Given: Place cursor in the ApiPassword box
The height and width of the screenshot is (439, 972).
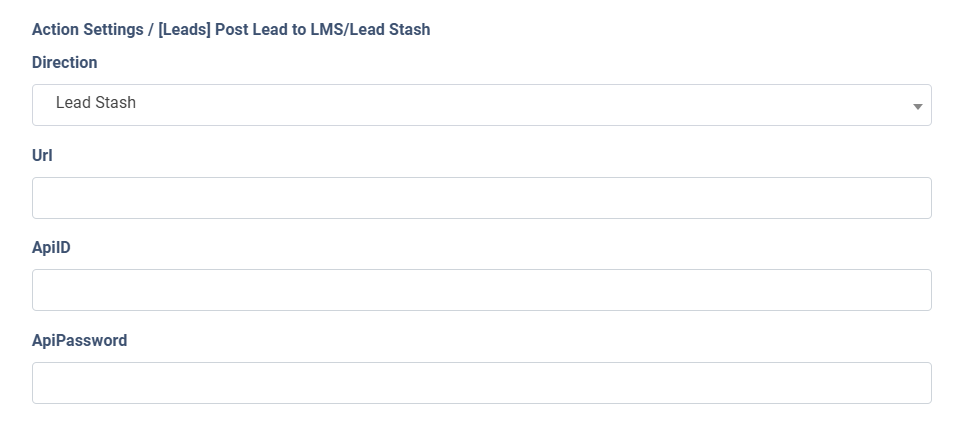Looking at the screenshot, I should click(481, 383).
